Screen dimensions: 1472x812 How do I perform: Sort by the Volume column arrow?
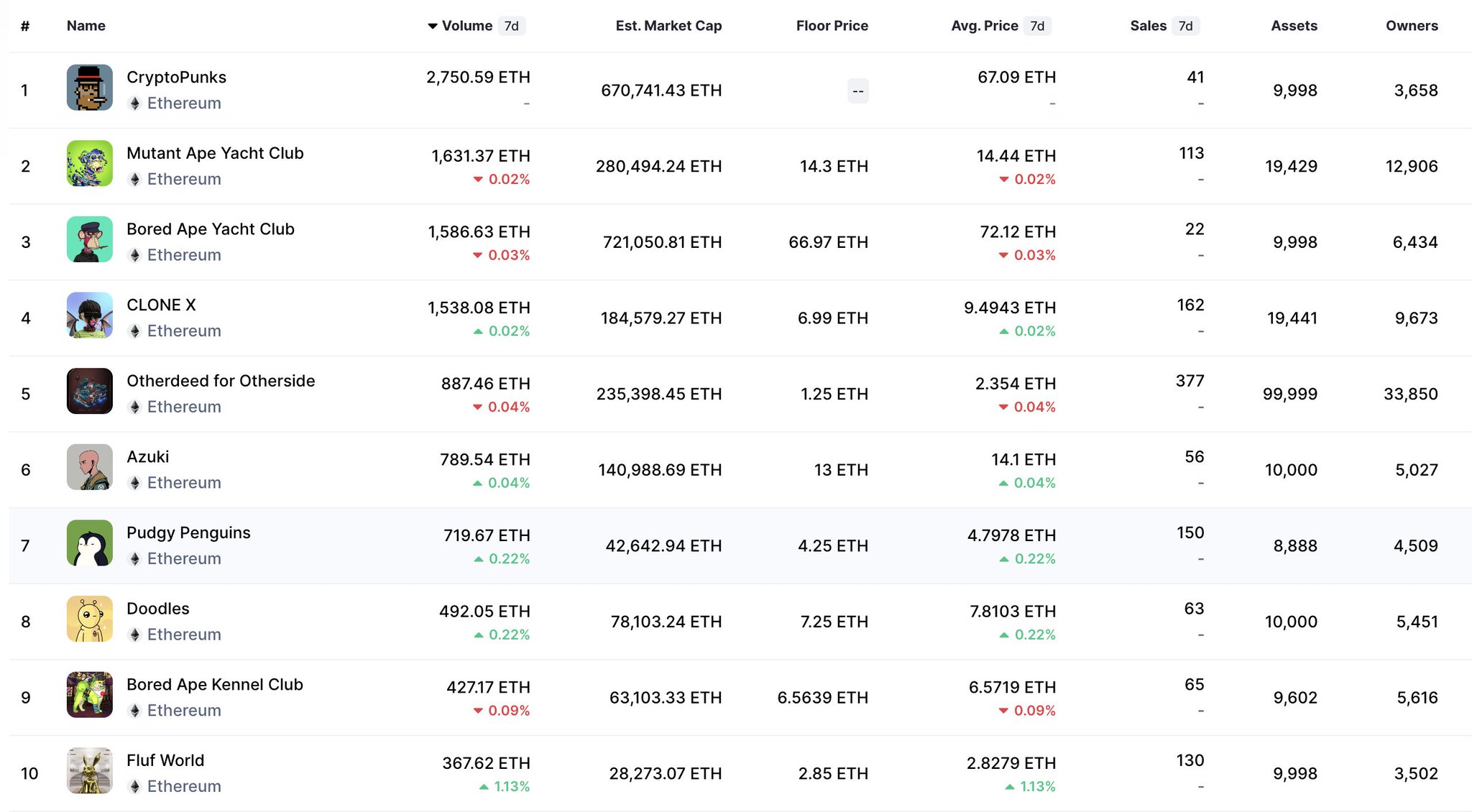433,26
